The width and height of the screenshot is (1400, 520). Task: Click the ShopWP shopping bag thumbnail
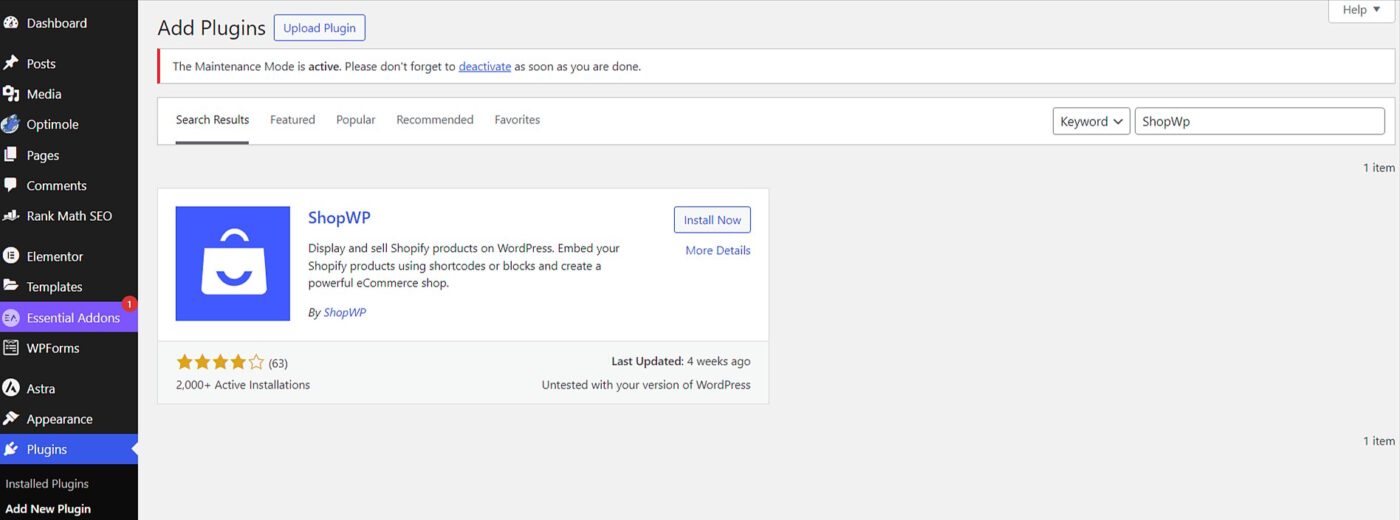pos(233,264)
